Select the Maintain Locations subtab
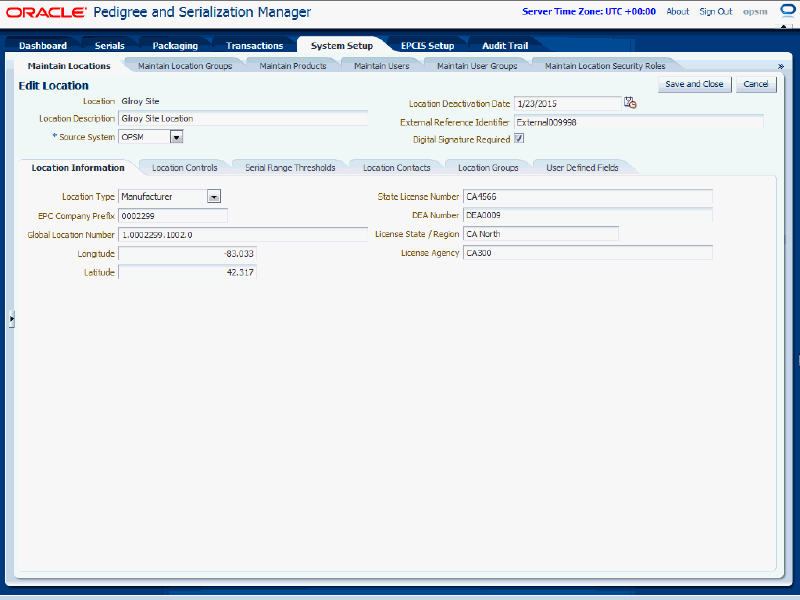Image resolution: width=800 pixels, height=600 pixels. [x=69, y=66]
